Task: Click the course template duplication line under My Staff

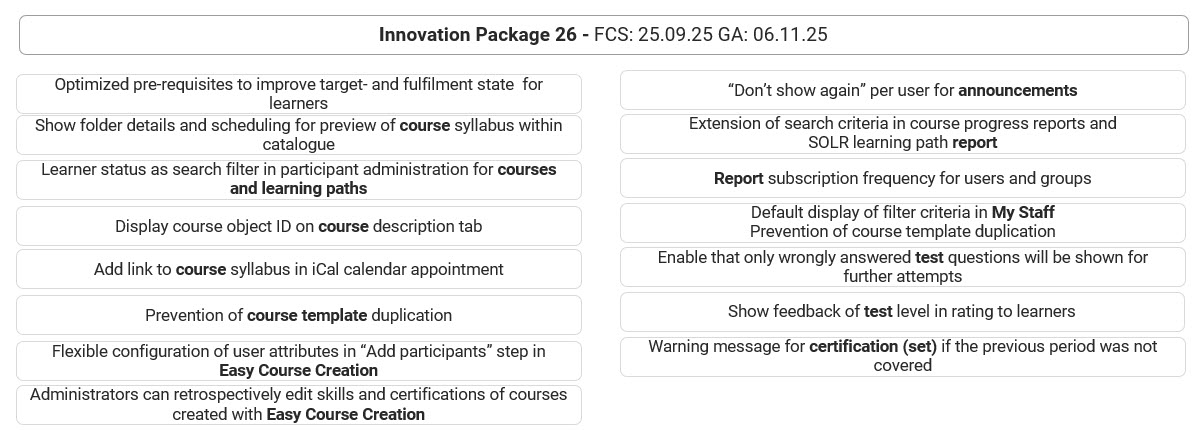Action: coord(902,231)
